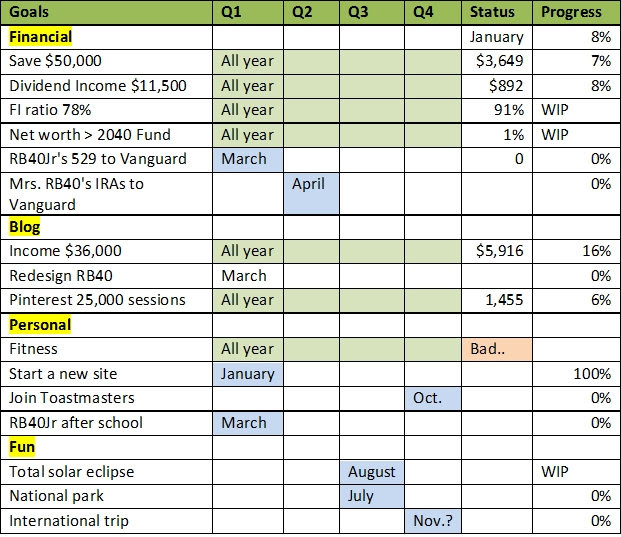Click the Q3 column header
Screen dimensions: 621x537
(x=372, y=12)
